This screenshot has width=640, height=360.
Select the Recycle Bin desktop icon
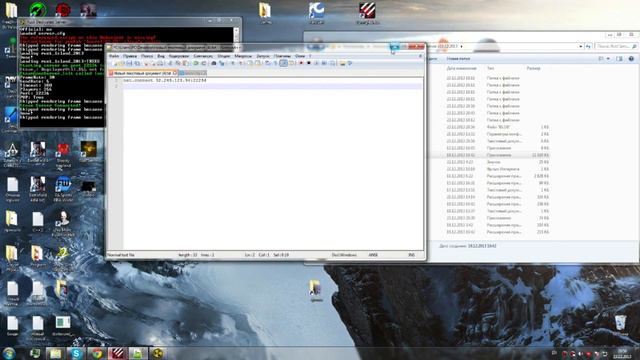pos(620,325)
